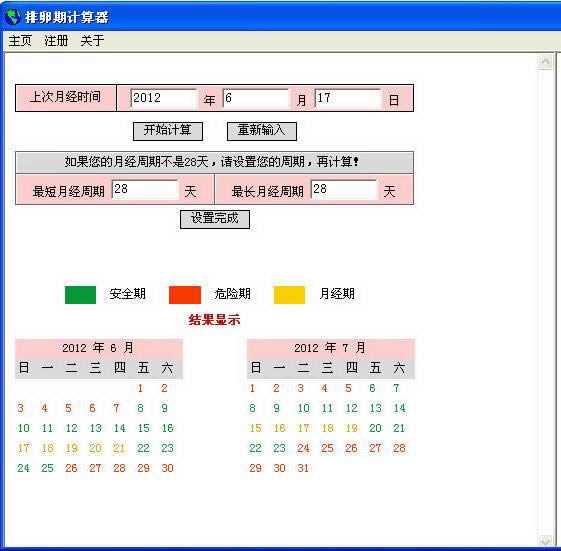This screenshot has height=551, width=561.
Task: Select day 22 in June calendar
Action: [x=143, y=448]
